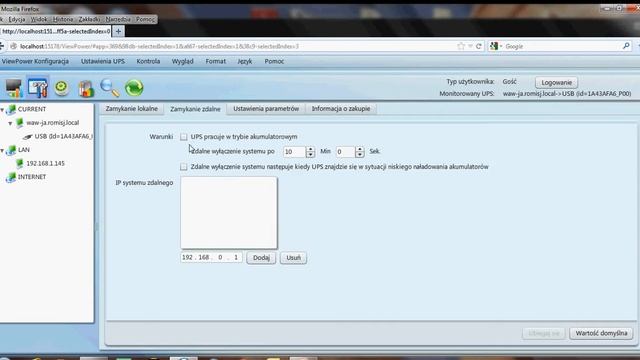Decrease the Min shutdown delay value
The width and height of the screenshot is (640, 360).
pos(311,155)
